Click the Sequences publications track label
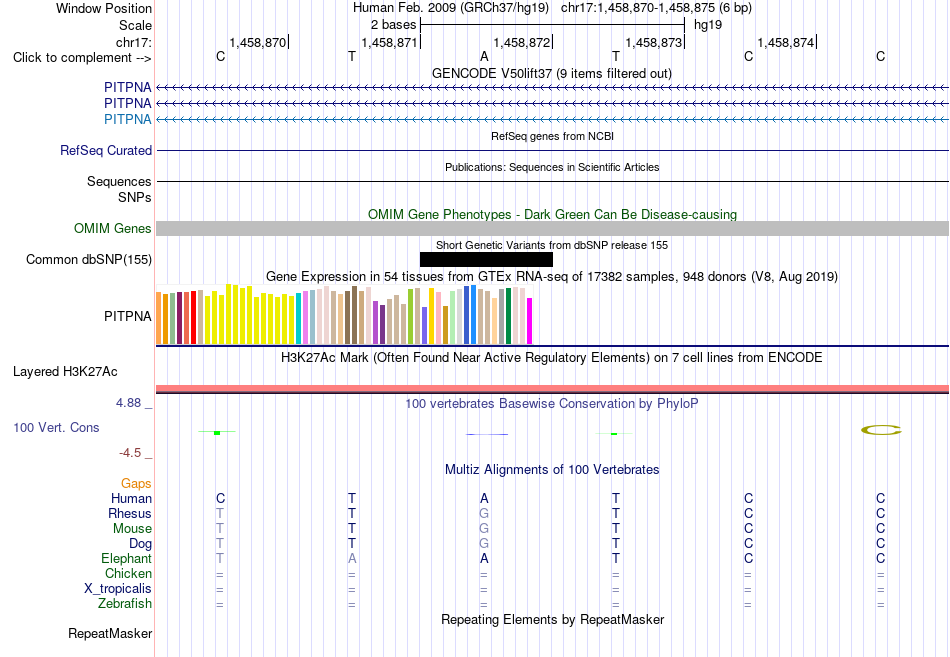Screen dimensions: 950x657 (x=119, y=181)
